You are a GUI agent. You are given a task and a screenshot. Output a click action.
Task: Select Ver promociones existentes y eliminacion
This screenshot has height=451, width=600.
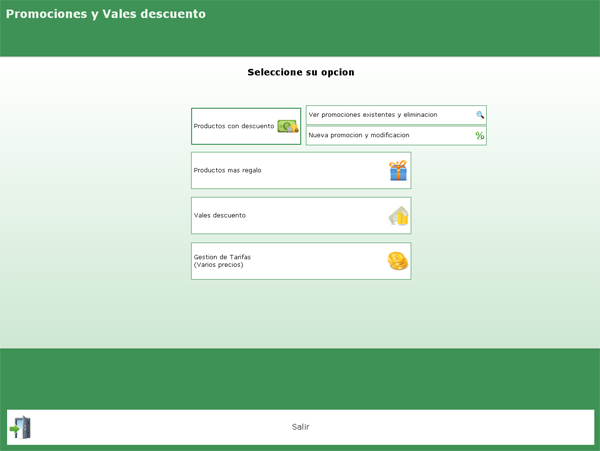373,115
